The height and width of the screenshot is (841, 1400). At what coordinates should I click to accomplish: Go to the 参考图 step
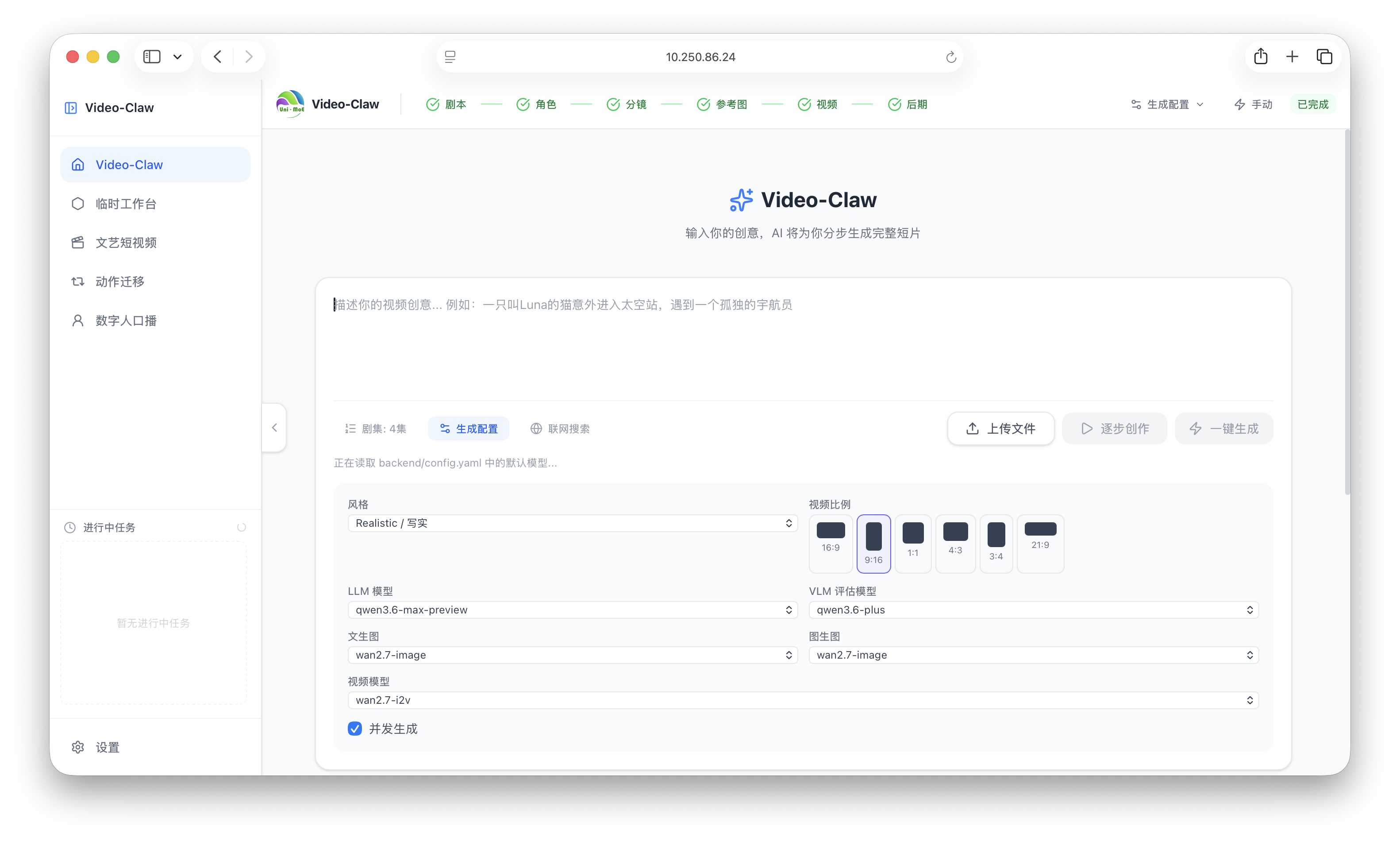[722, 104]
